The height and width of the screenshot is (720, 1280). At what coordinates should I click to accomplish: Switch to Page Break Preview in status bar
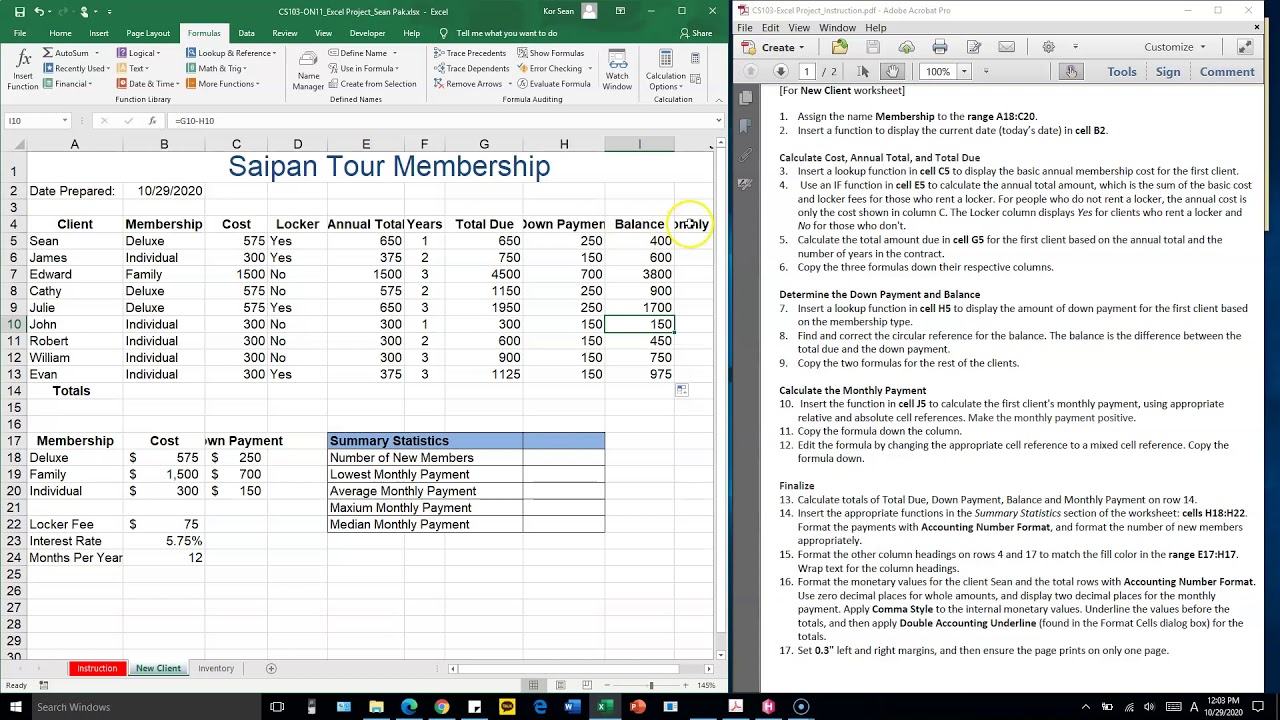coord(585,685)
